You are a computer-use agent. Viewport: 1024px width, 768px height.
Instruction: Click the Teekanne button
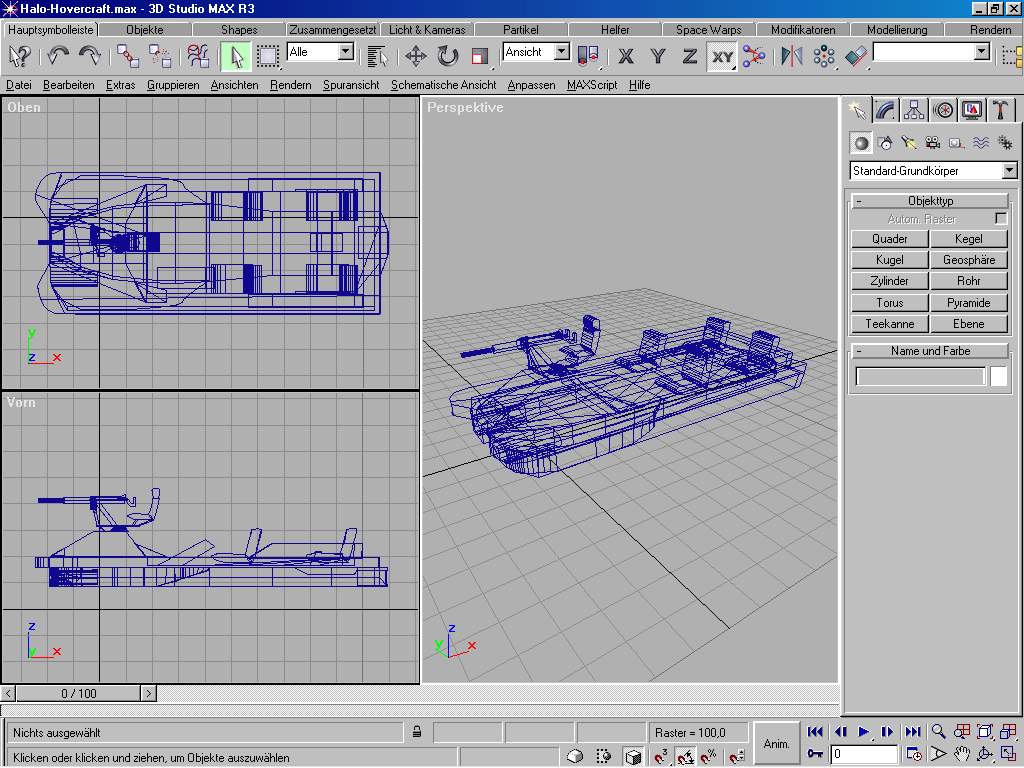pos(889,323)
